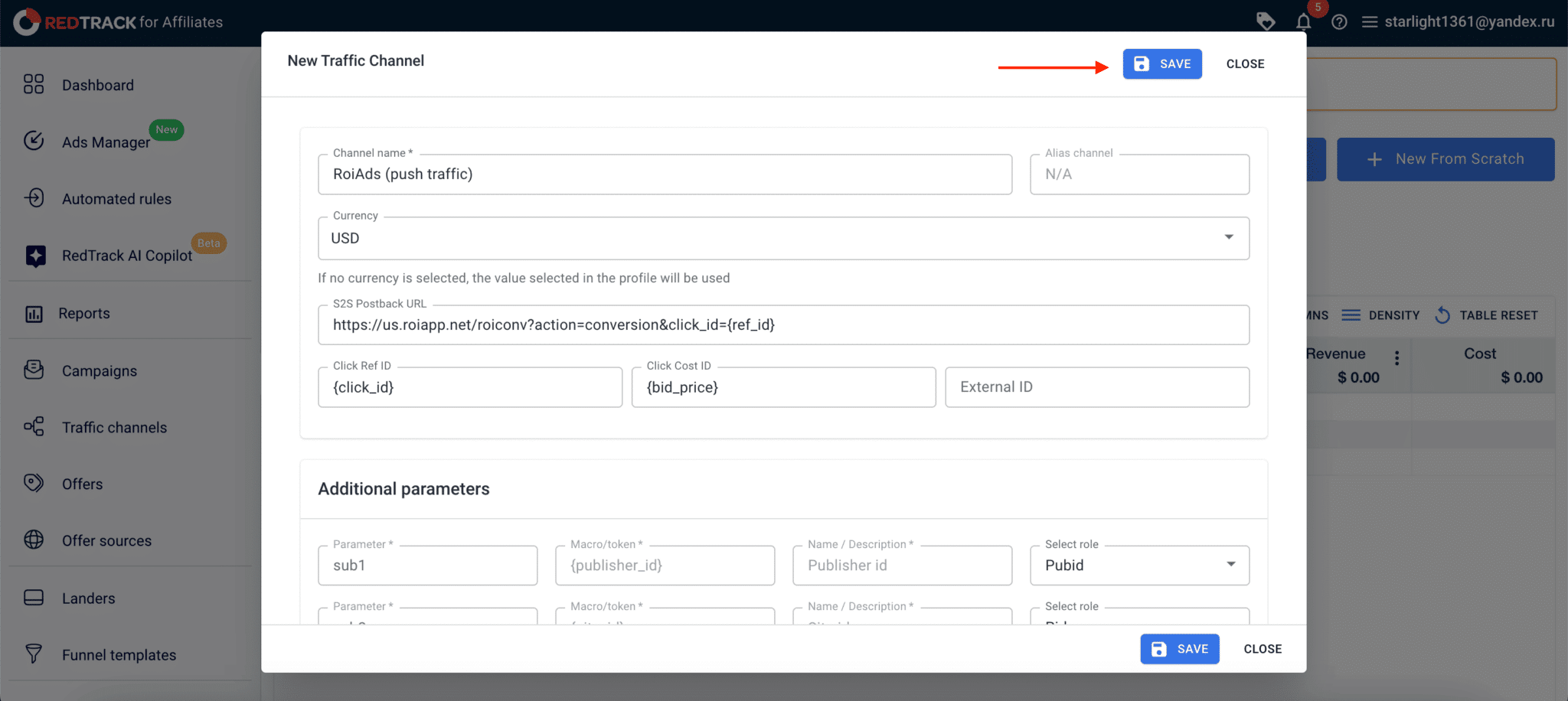Click the New From Scratch button

1445,159
